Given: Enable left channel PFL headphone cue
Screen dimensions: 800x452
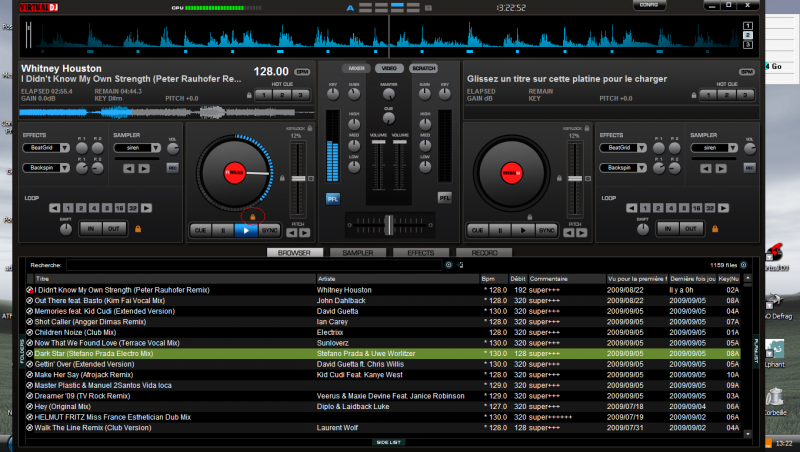Looking at the screenshot, I should (x=333, y=199).
